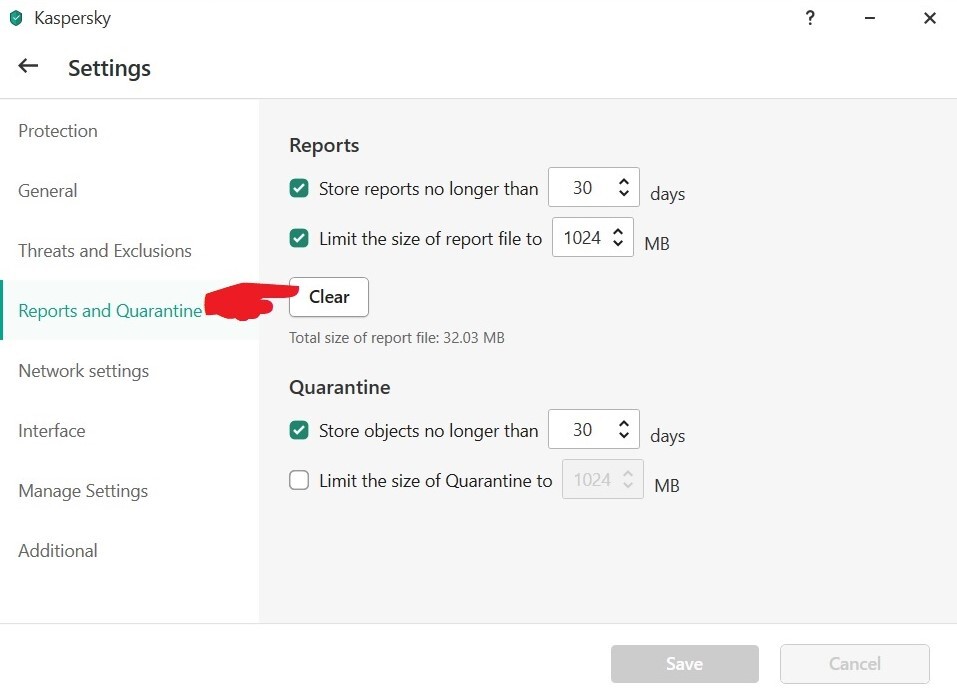957x699 pixels.
Task: Close the Kaspersky window
Action: click(930, 18)
